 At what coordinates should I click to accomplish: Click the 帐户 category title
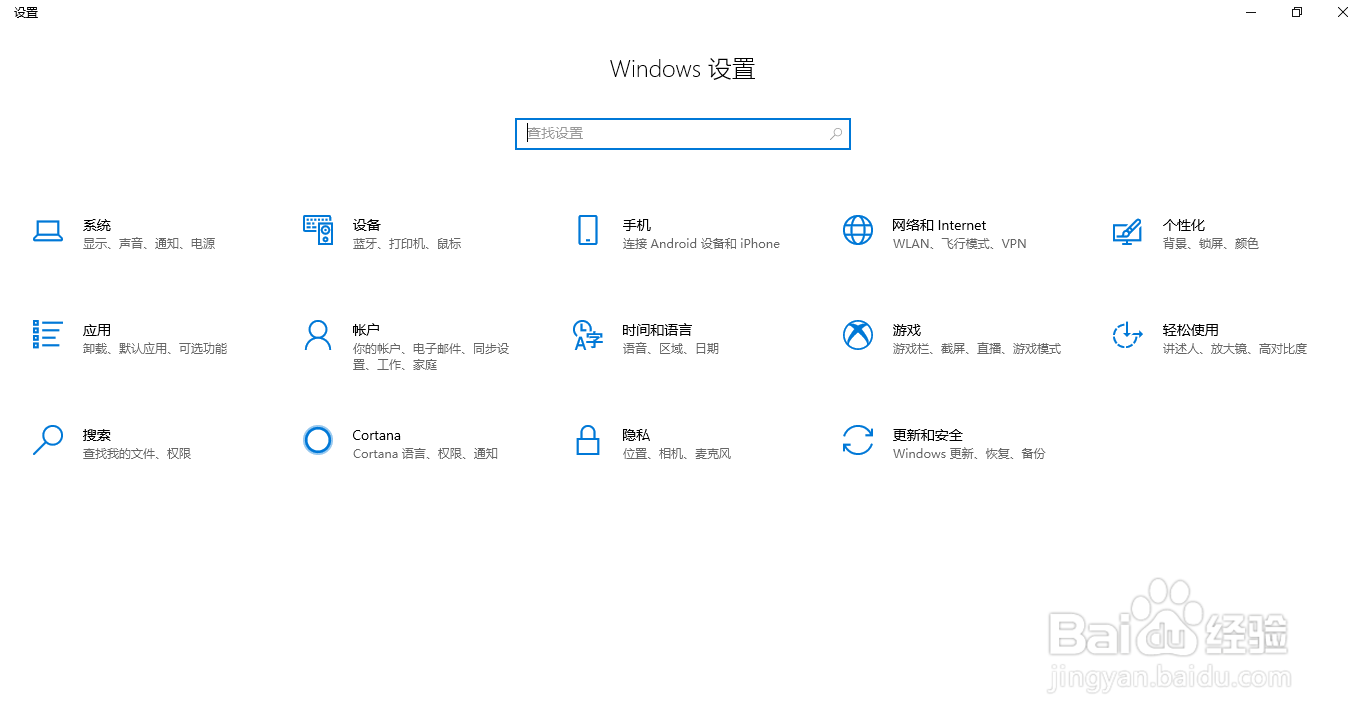(x=366, y=330)
